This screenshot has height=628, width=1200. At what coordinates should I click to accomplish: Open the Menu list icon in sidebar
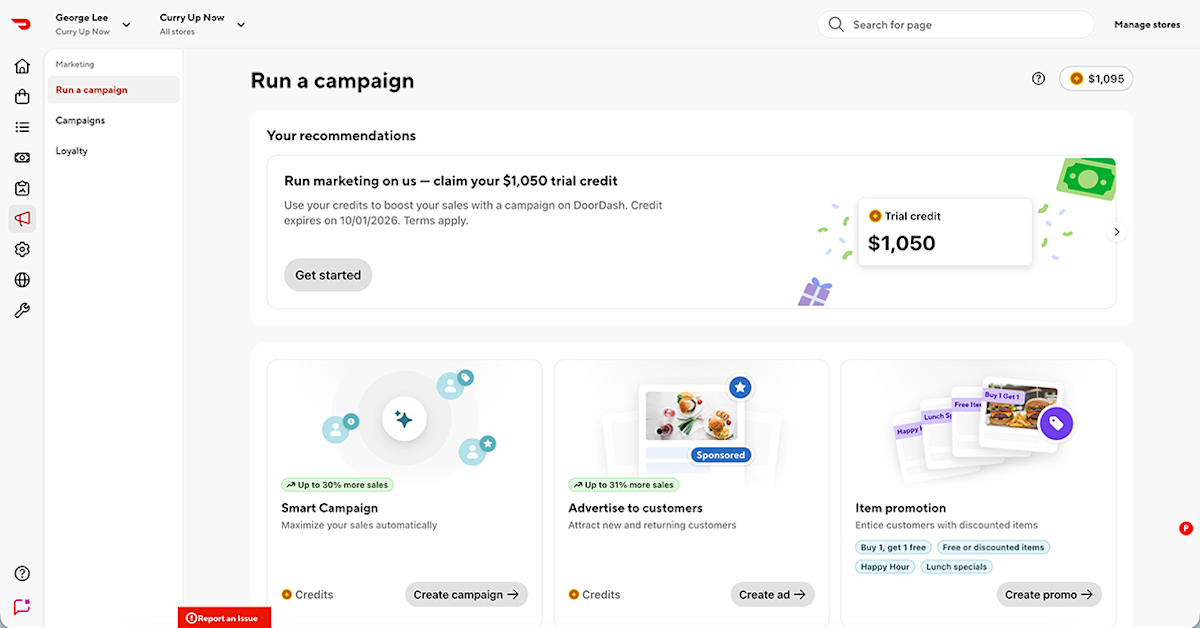coord(22,127)
